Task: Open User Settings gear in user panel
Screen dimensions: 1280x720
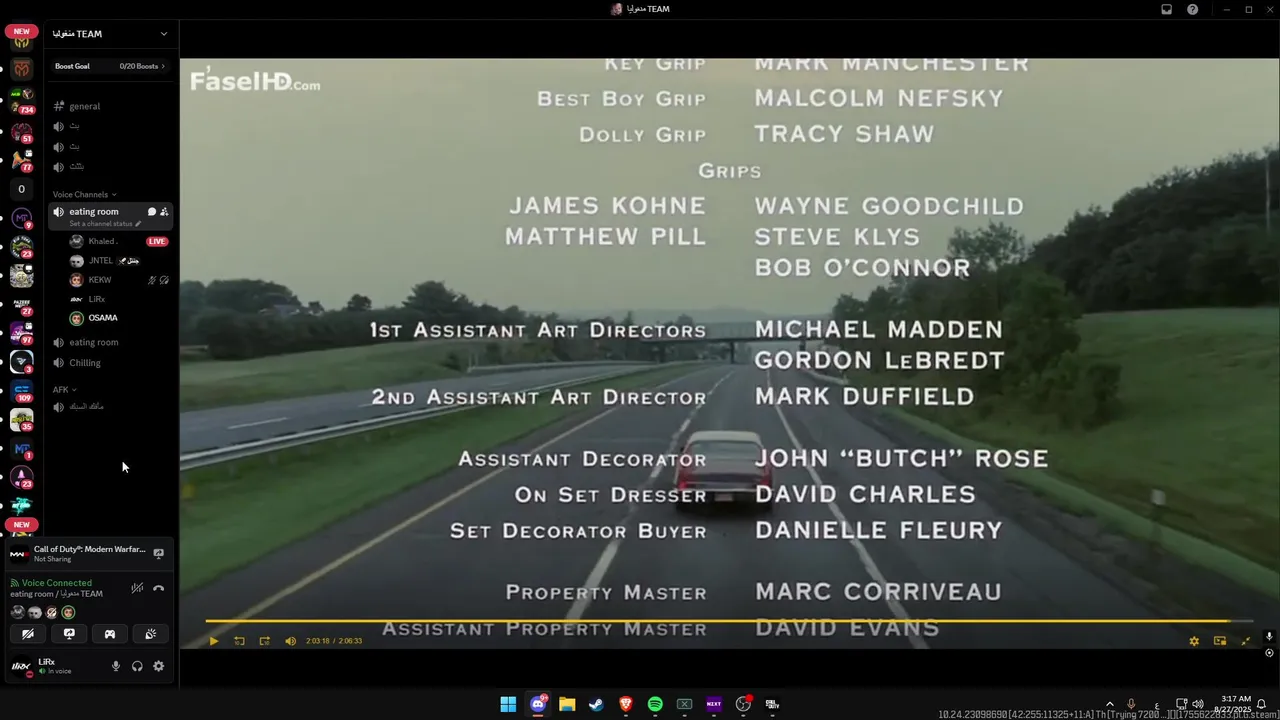Action: [158, 666]
